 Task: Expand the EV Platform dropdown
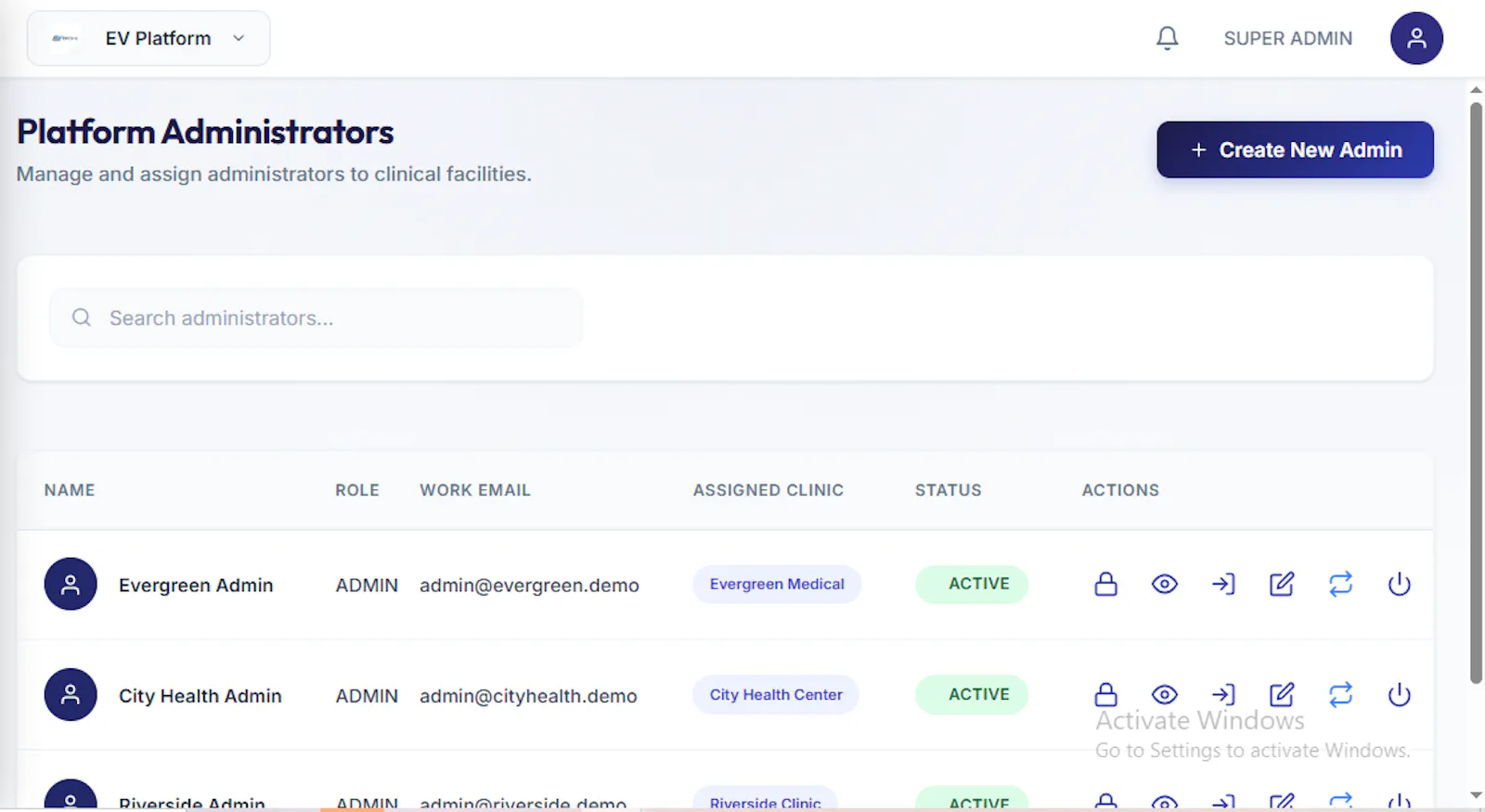pos(148,38)
